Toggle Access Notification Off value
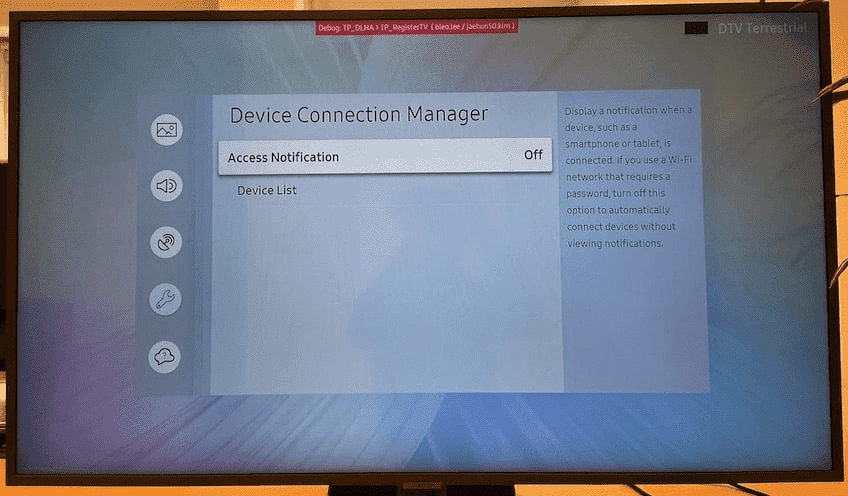 (x=533, y=155)
